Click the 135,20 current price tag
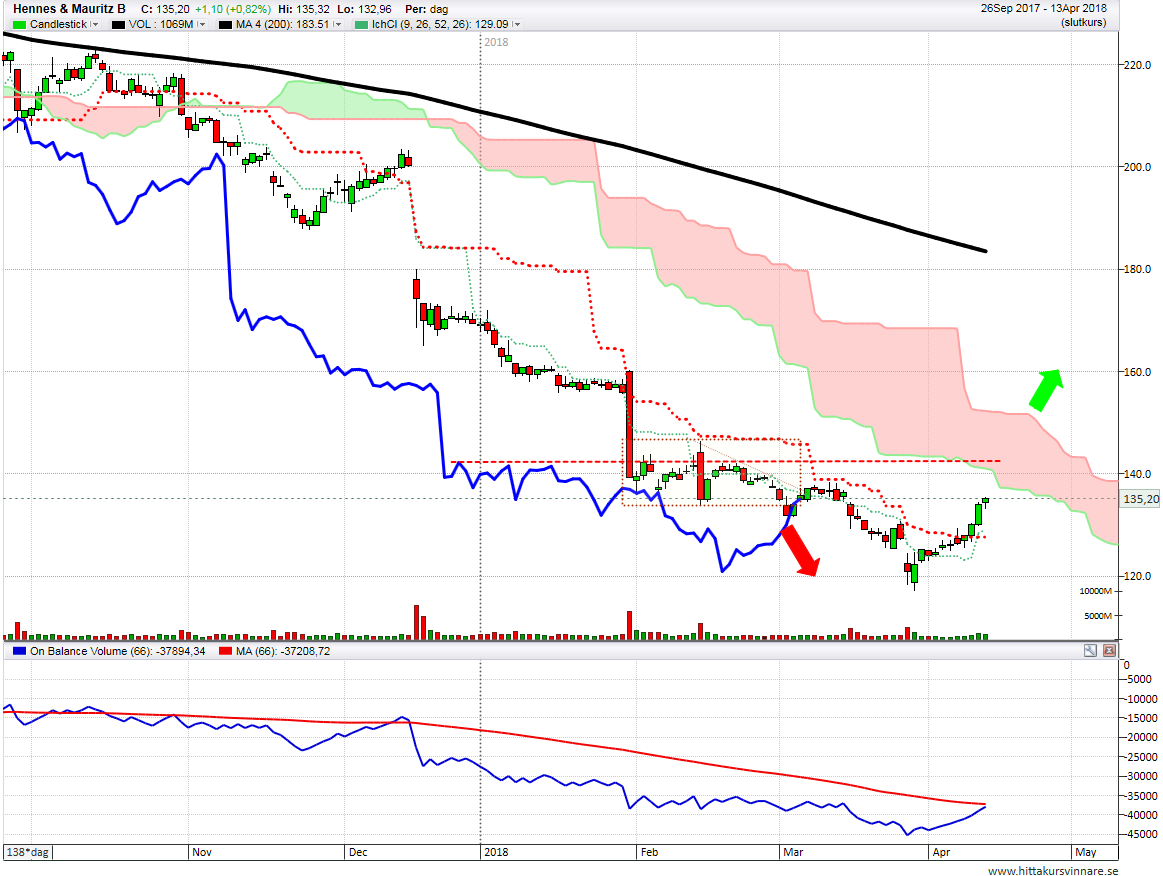Viewport: 1163px width, 876px height. pyautogui.click(x=1141, y=498)
